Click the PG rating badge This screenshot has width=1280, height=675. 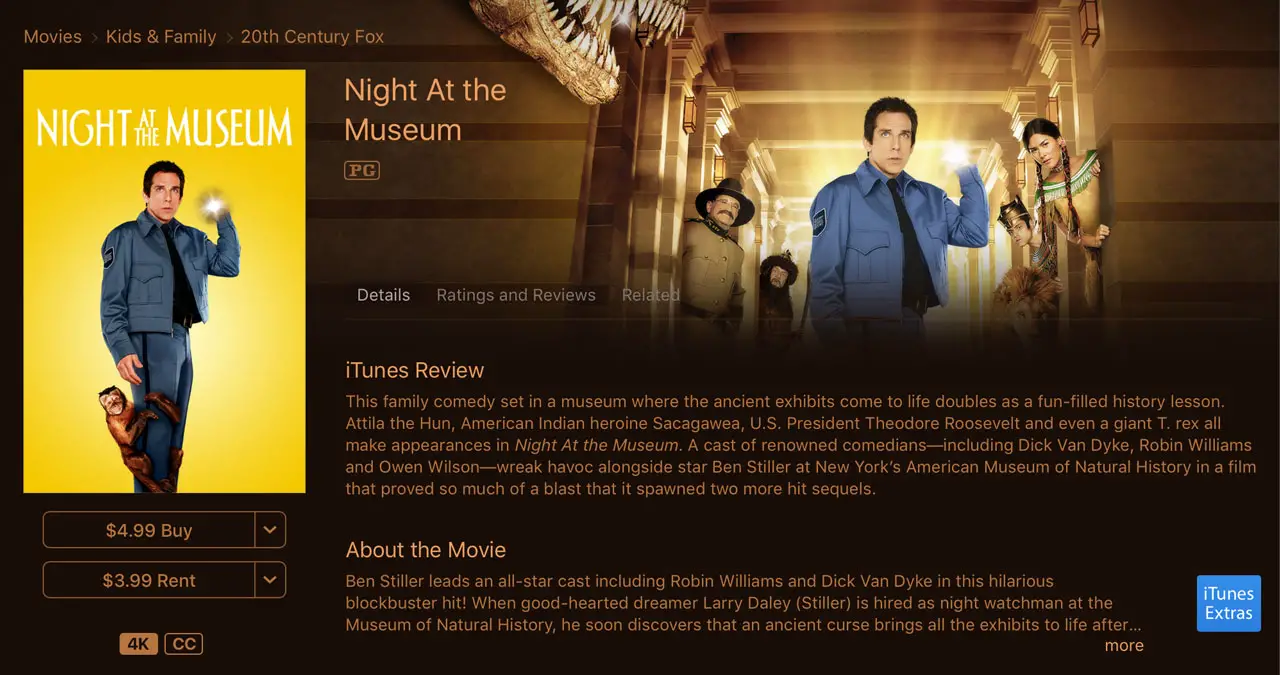pyautogui.click(x=362, y=170)
